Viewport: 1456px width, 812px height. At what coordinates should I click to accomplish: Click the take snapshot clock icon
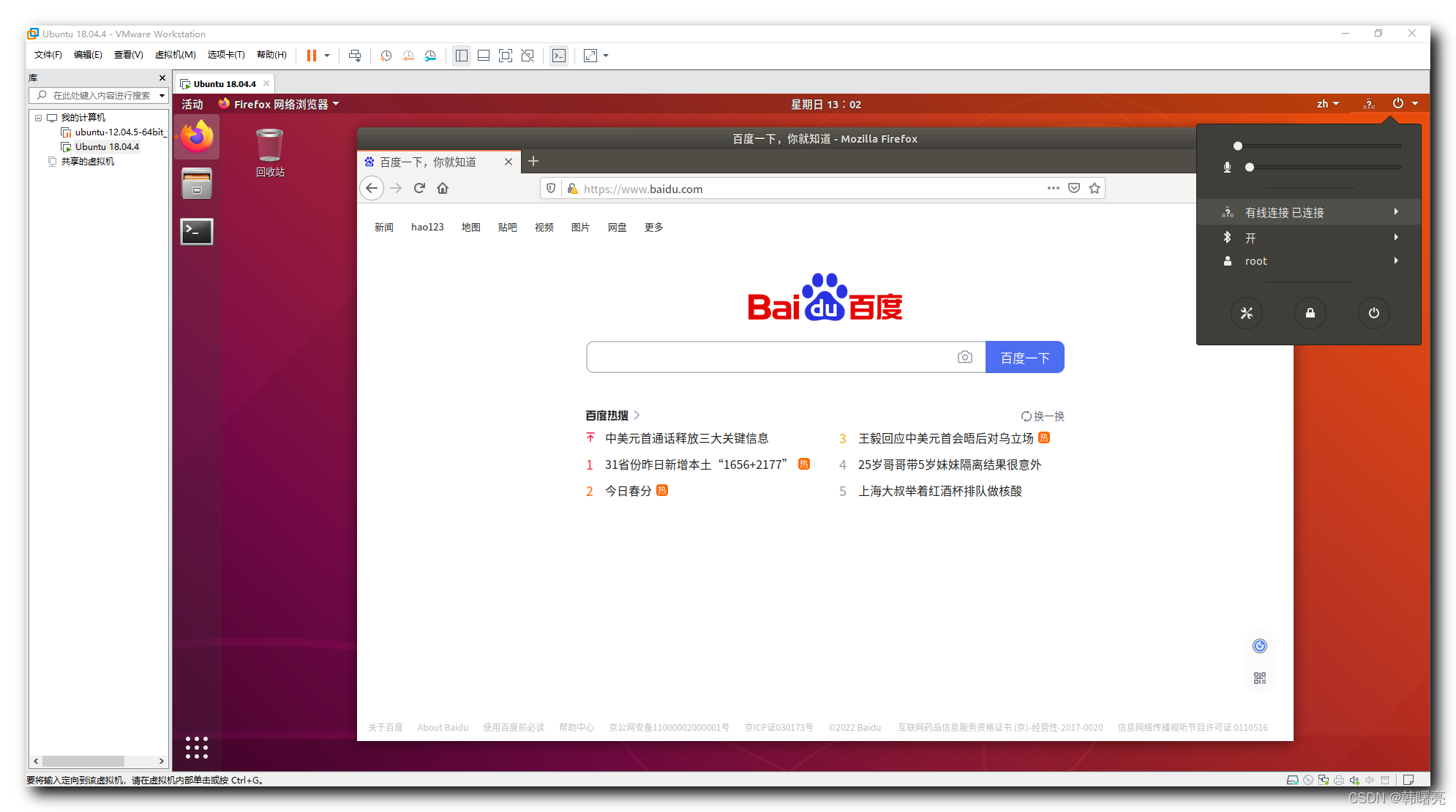point(386,56)
